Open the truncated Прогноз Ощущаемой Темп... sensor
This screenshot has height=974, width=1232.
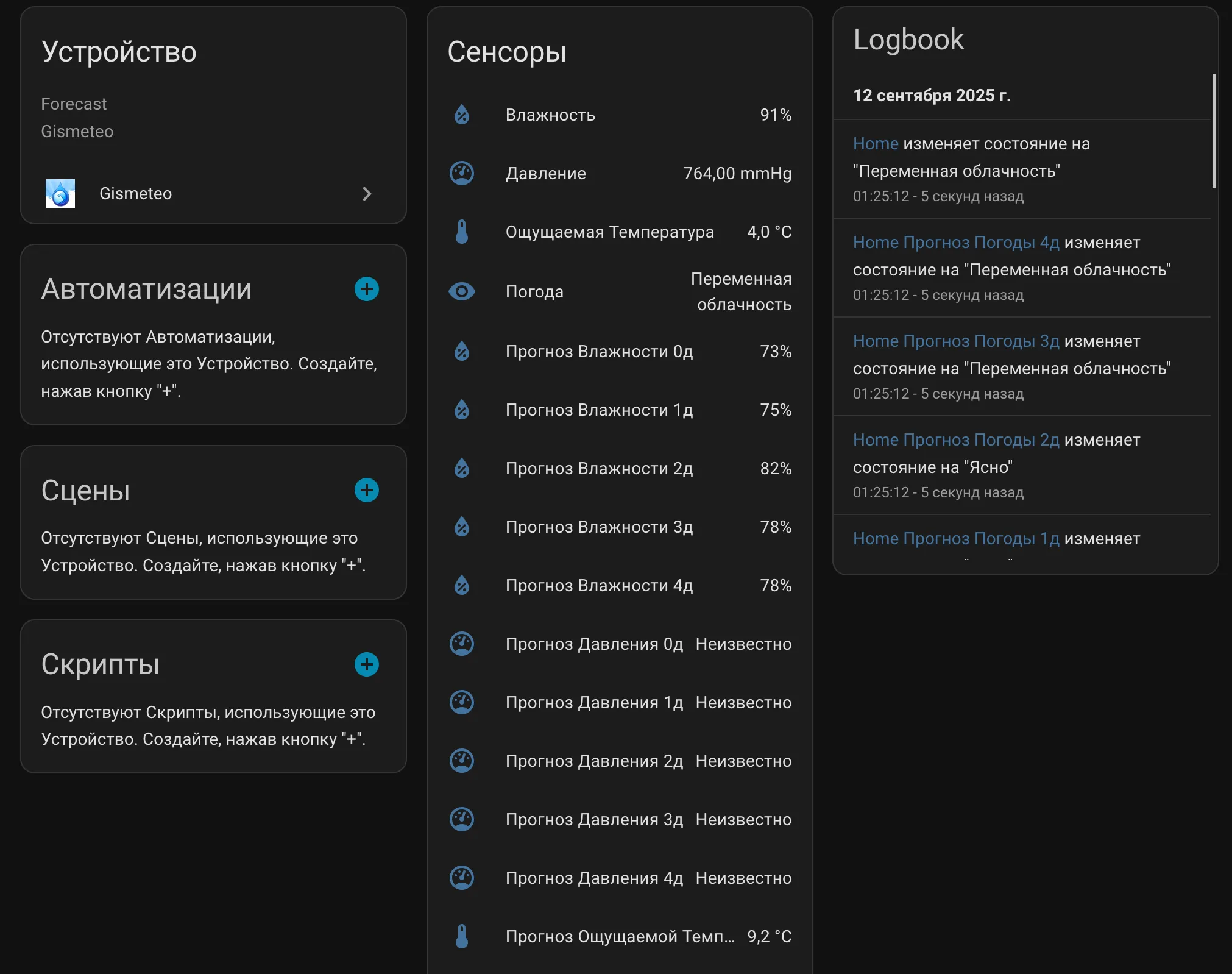(620, 936)
